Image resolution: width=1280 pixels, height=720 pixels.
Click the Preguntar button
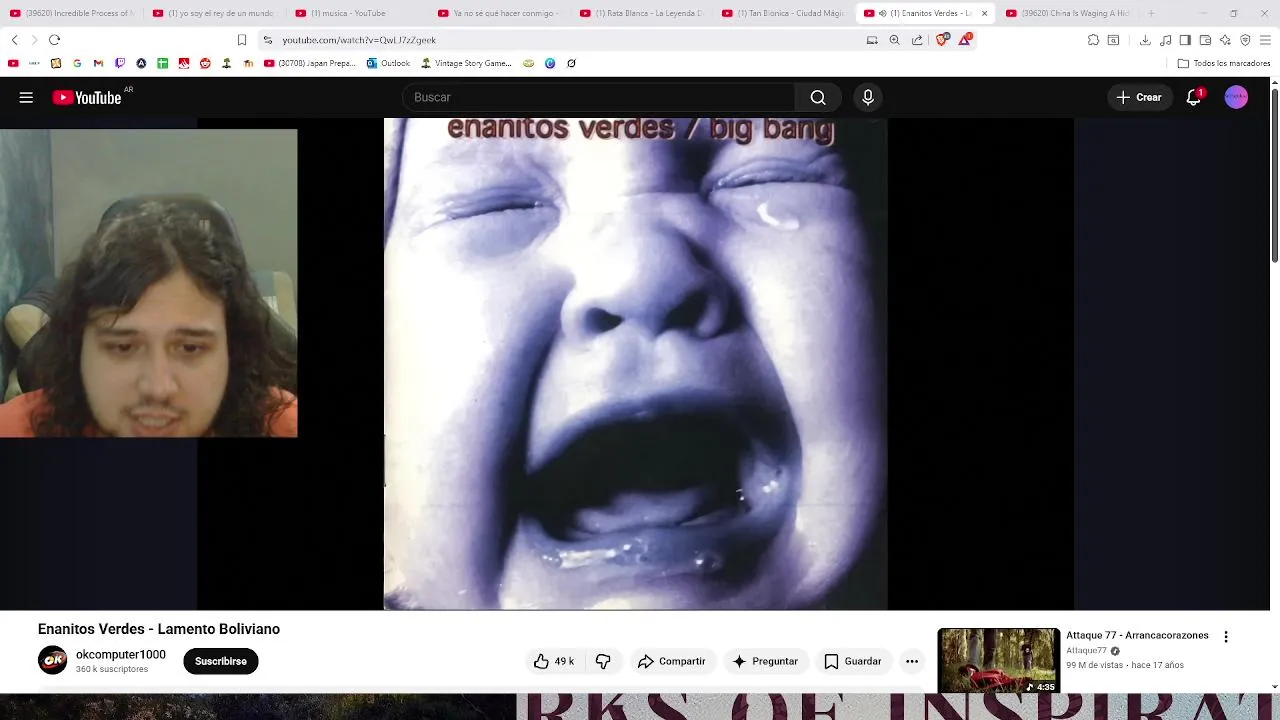(765, 661)
